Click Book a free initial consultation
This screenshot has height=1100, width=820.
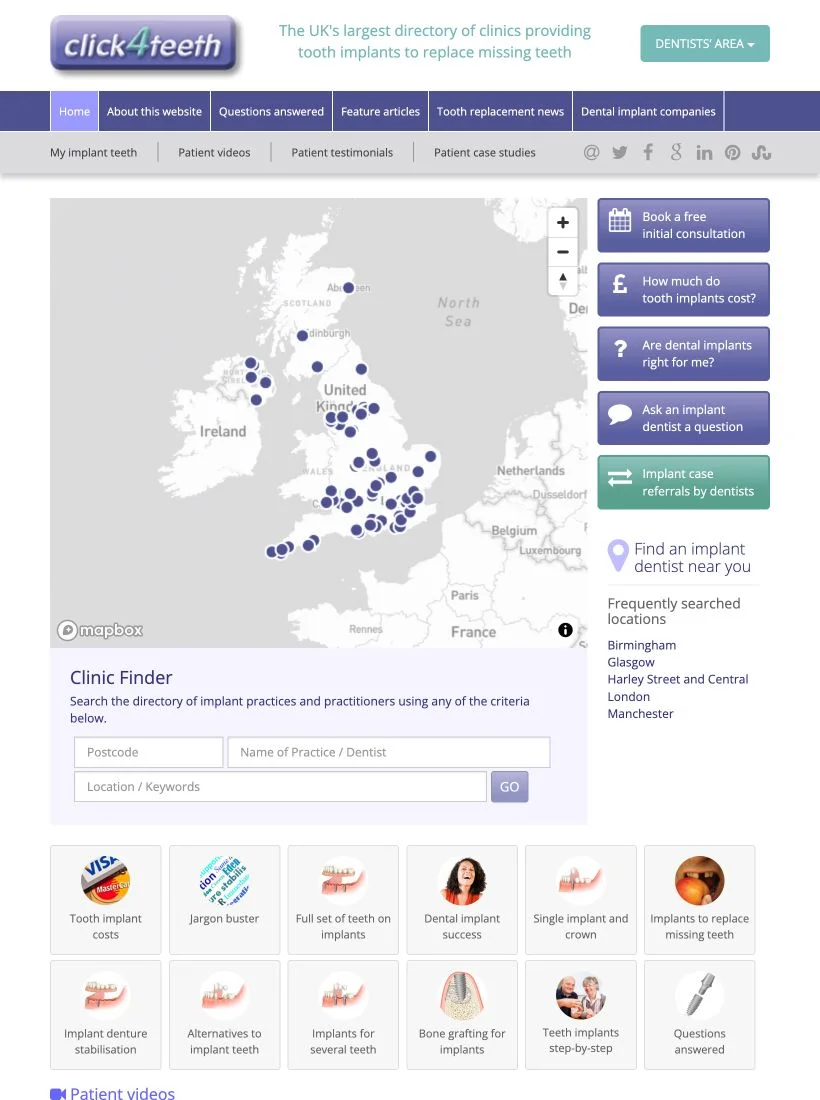click(x=683, y=225)
